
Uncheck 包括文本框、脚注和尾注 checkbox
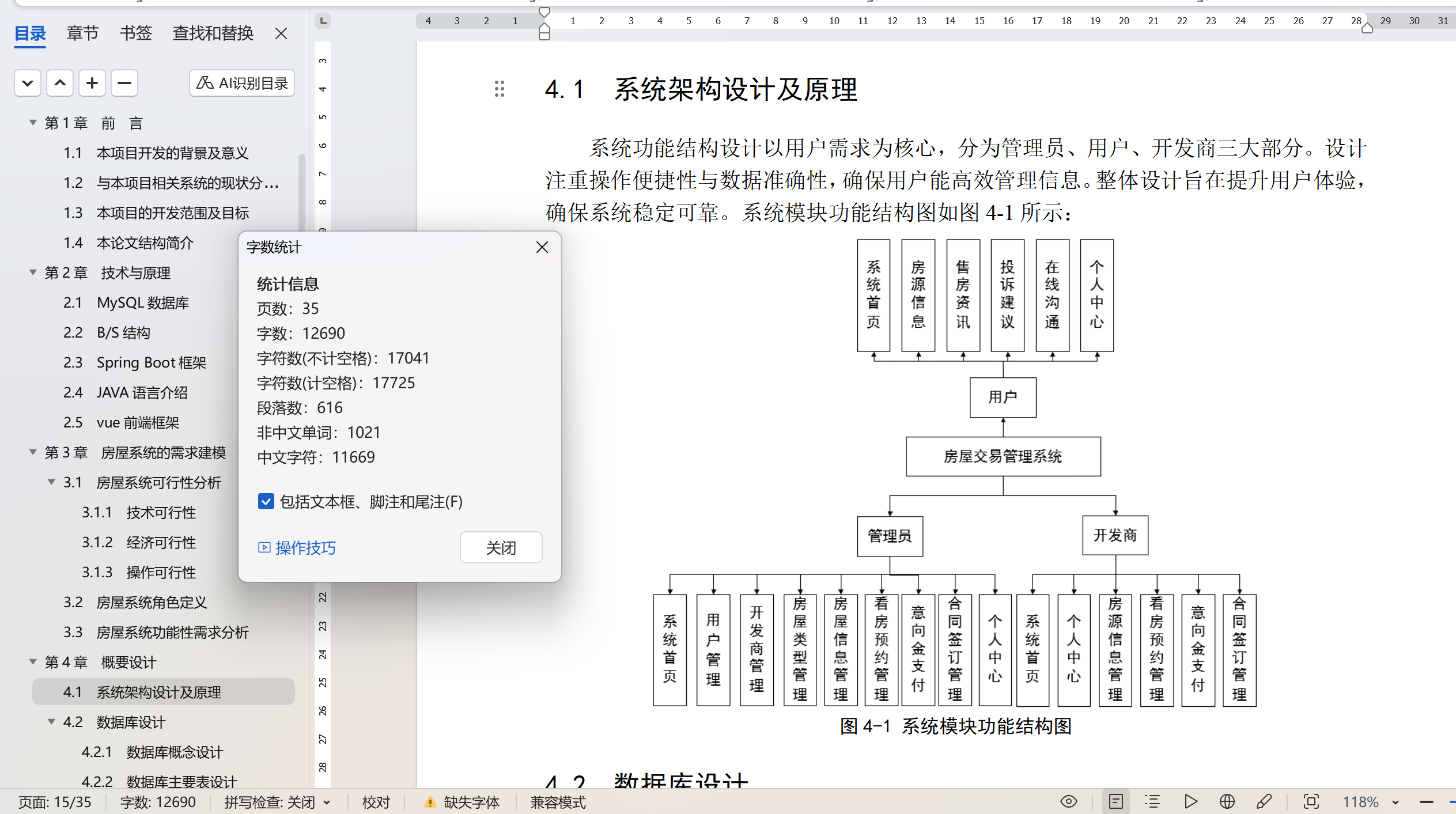click(x=266, y=501)
